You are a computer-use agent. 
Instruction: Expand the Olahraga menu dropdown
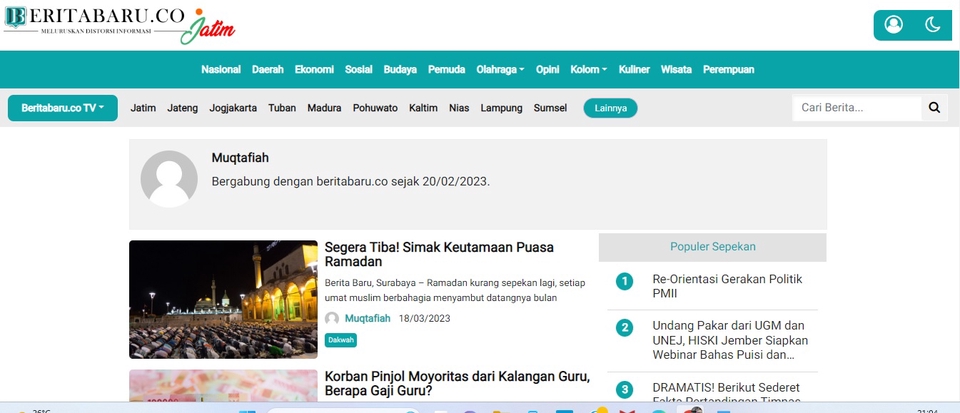point(500,70)
